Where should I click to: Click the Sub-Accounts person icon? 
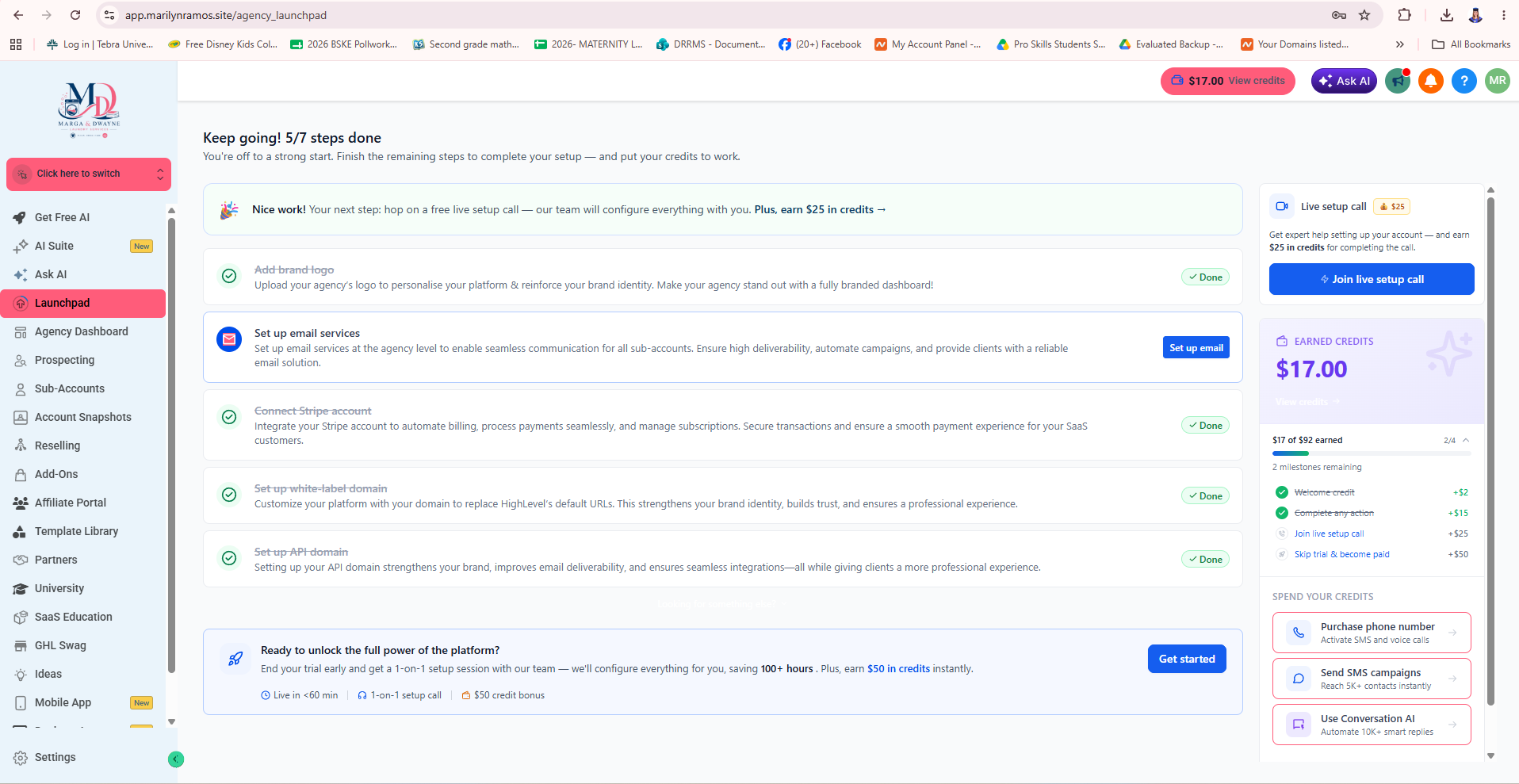[21, 388]
